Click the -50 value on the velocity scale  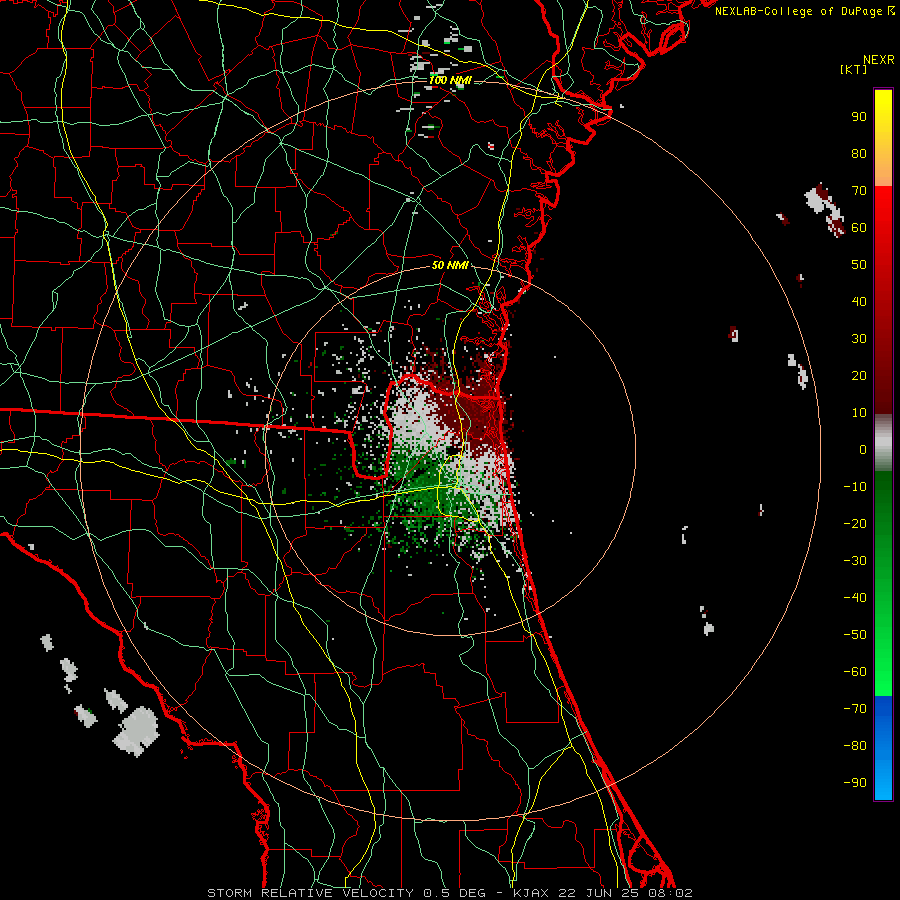point(855,635)
